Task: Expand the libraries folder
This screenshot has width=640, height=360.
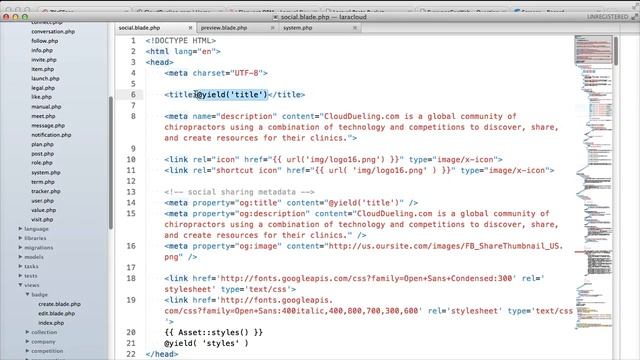Action: tap(20, 238)
